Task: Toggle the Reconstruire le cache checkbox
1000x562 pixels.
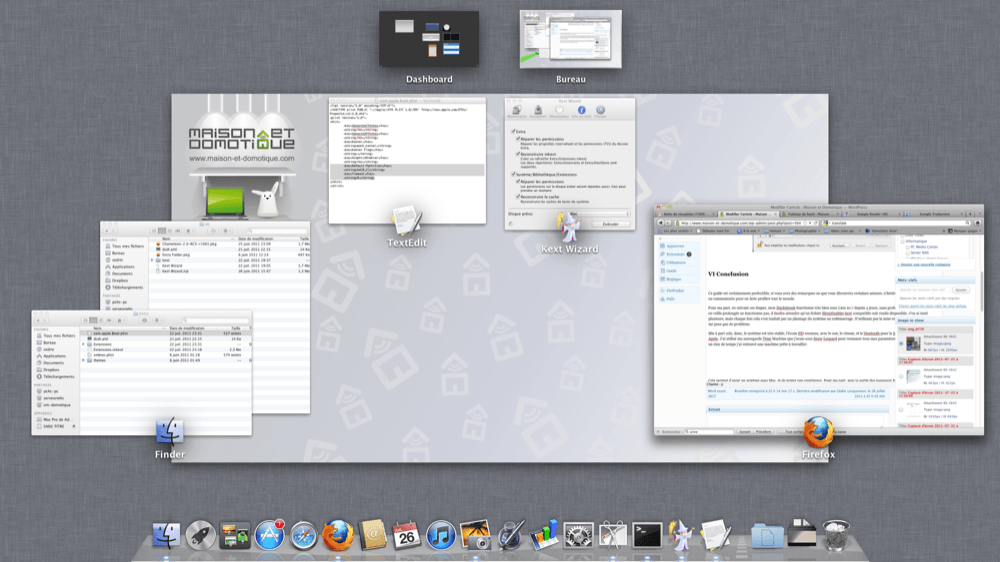Action: [518, 196]
